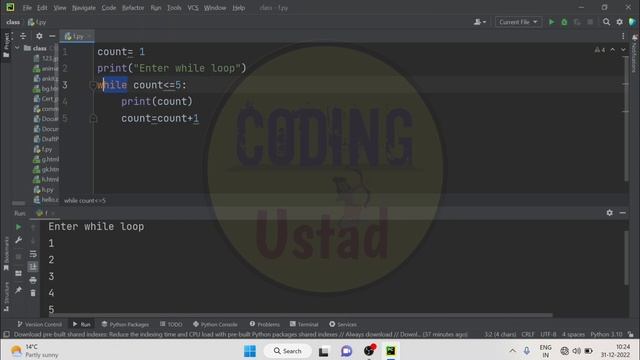Click the UTF-8 encoding in status bar
The width and height of the screenshot is (640, 360).
point(548,334)
